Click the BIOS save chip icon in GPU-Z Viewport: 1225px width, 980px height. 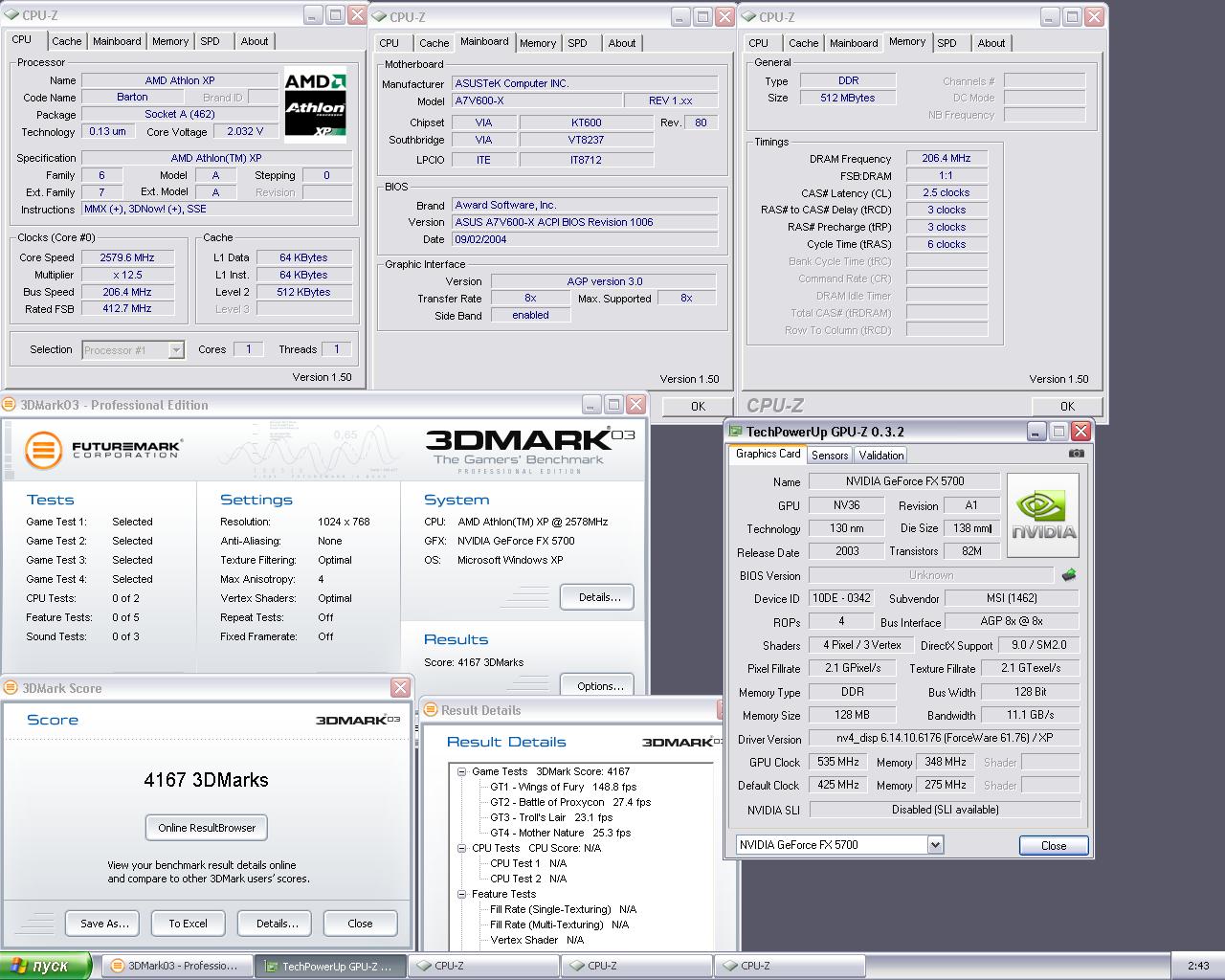(1069, 575)
